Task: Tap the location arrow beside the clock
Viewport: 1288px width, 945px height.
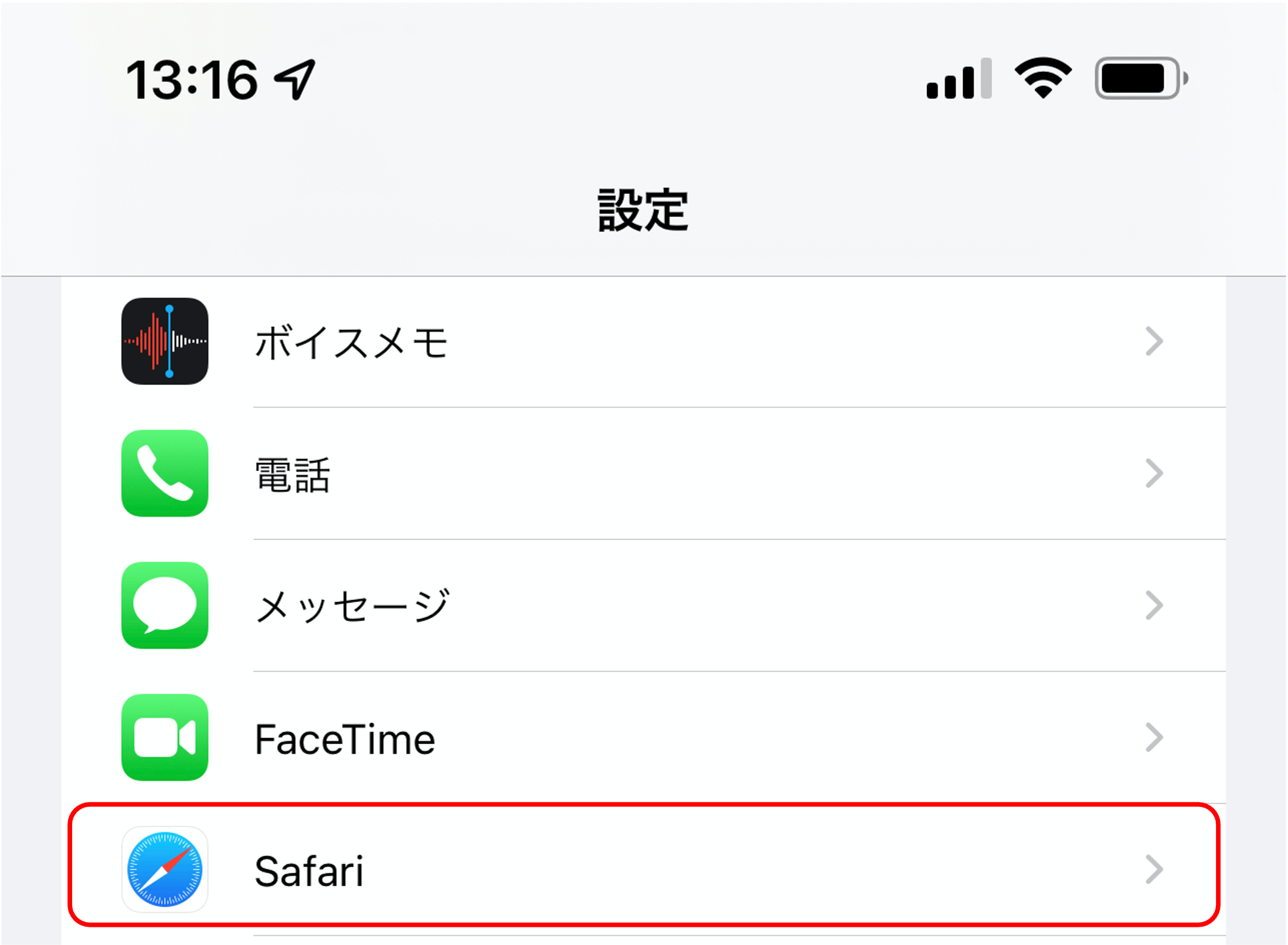Action: coord(295,79)
